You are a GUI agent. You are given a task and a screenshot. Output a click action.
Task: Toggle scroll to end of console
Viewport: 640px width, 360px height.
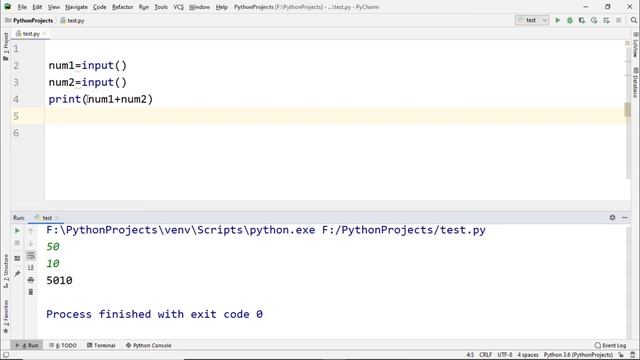[x=31, y=267]
